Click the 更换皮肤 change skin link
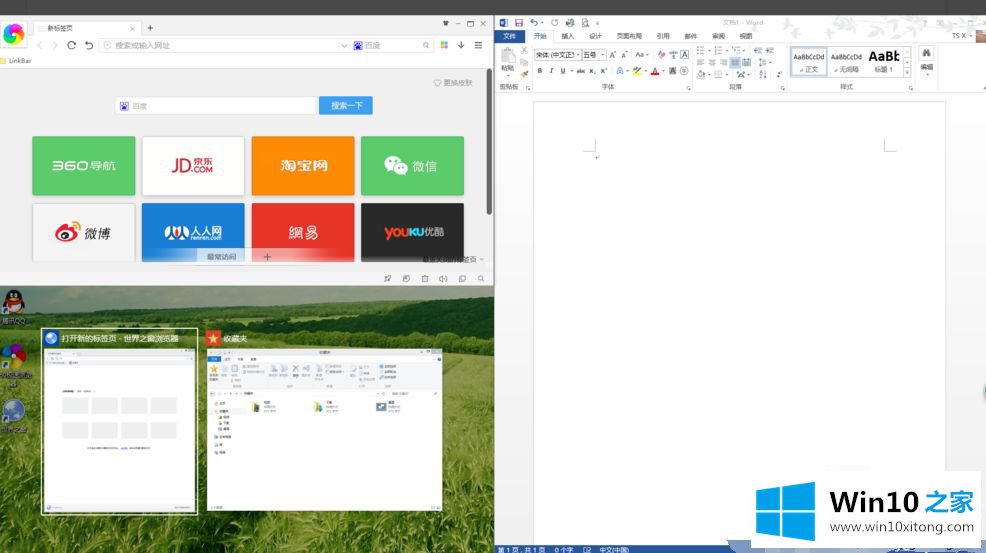Image resolution: width=986 pixels, height=553 pixels. [453, 83]
